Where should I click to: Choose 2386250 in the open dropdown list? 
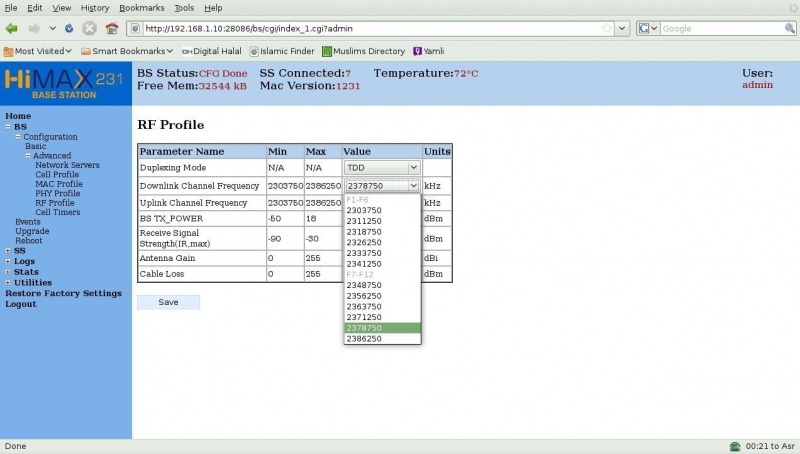[x=363, y=338]
